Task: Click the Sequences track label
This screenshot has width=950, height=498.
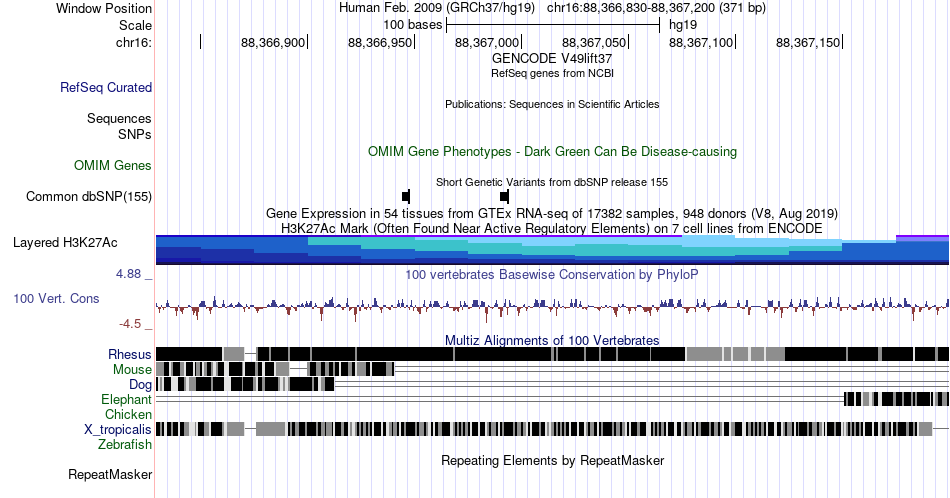Action: pyautogui.click(x=119, y=118)
